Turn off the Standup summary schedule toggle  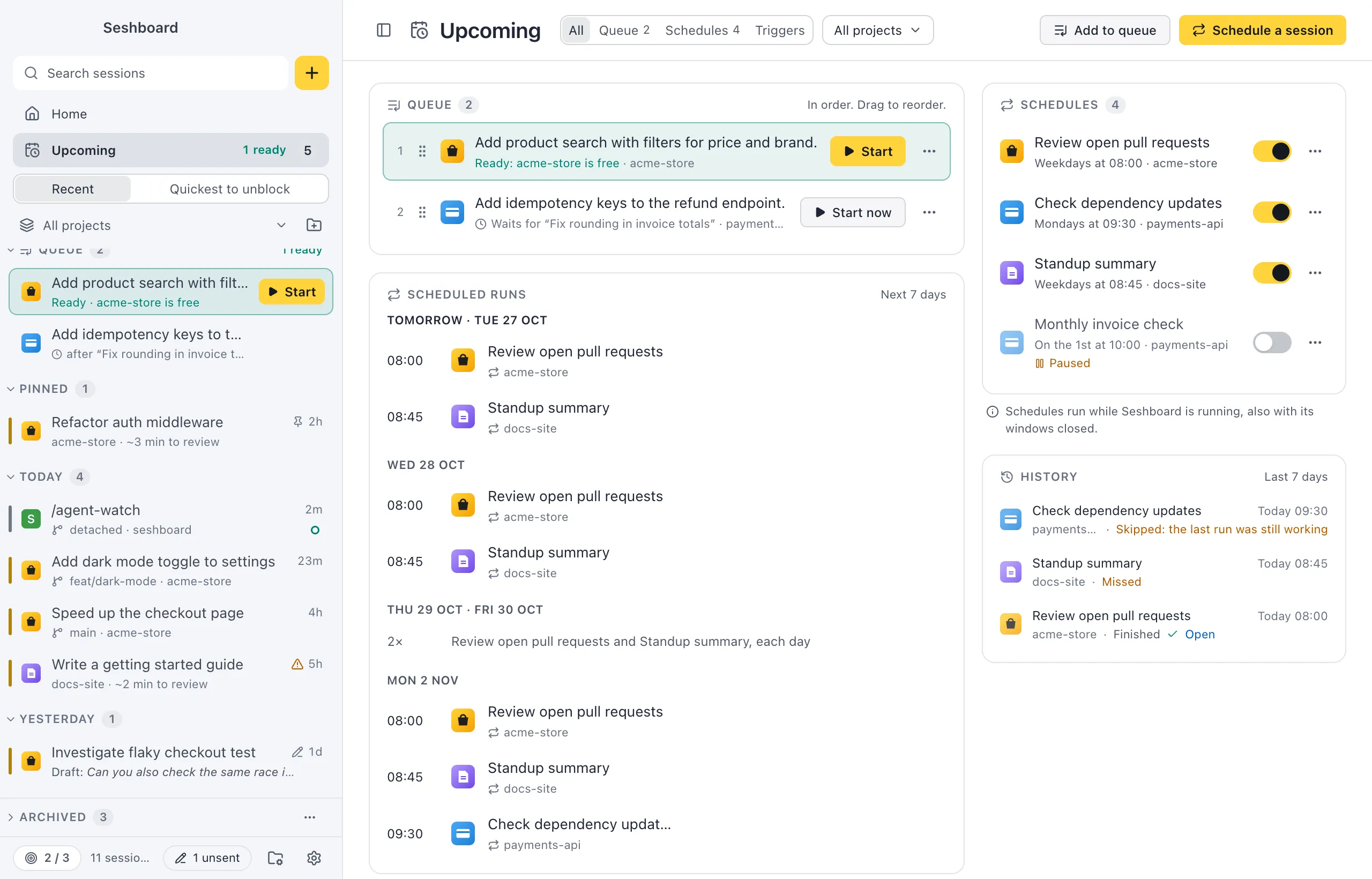coord(1272,273)
